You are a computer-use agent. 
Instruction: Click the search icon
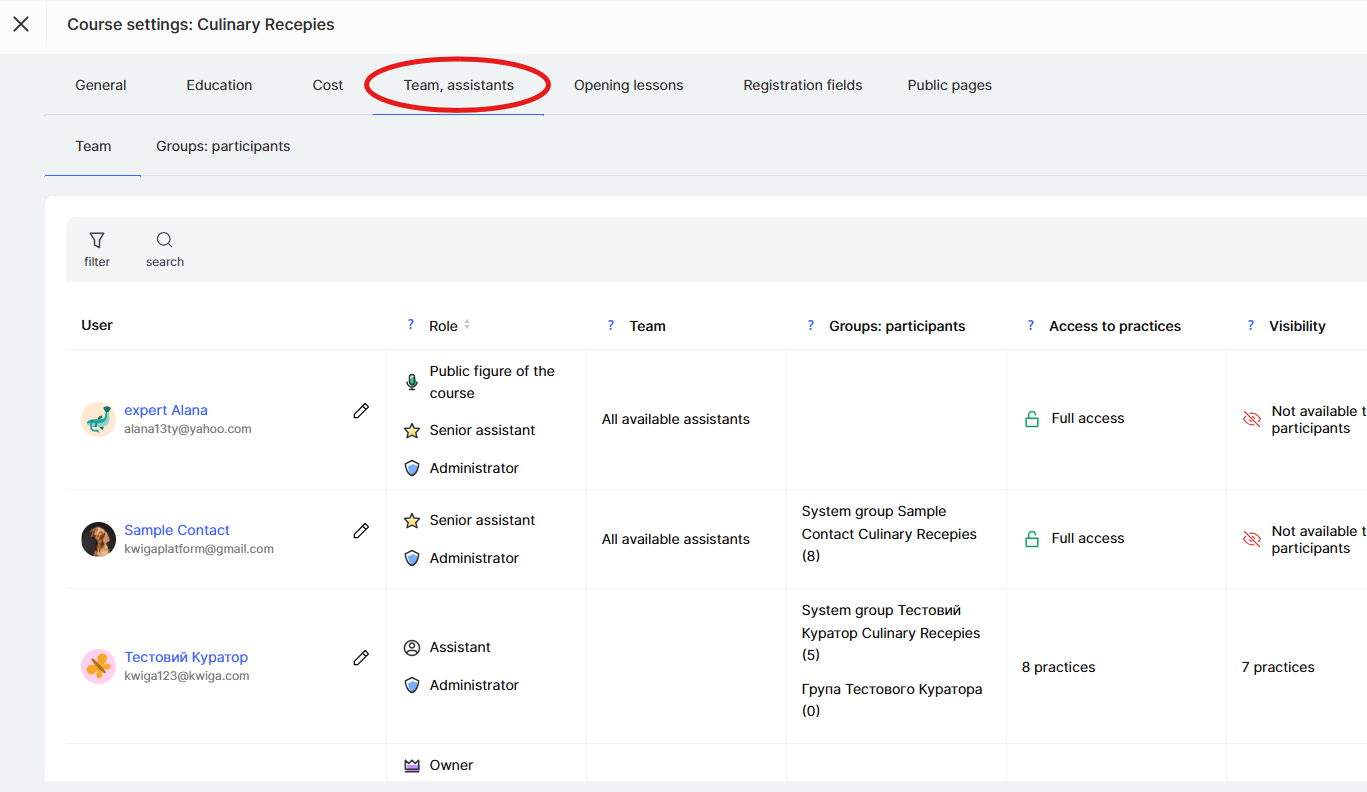coord(165,249)
